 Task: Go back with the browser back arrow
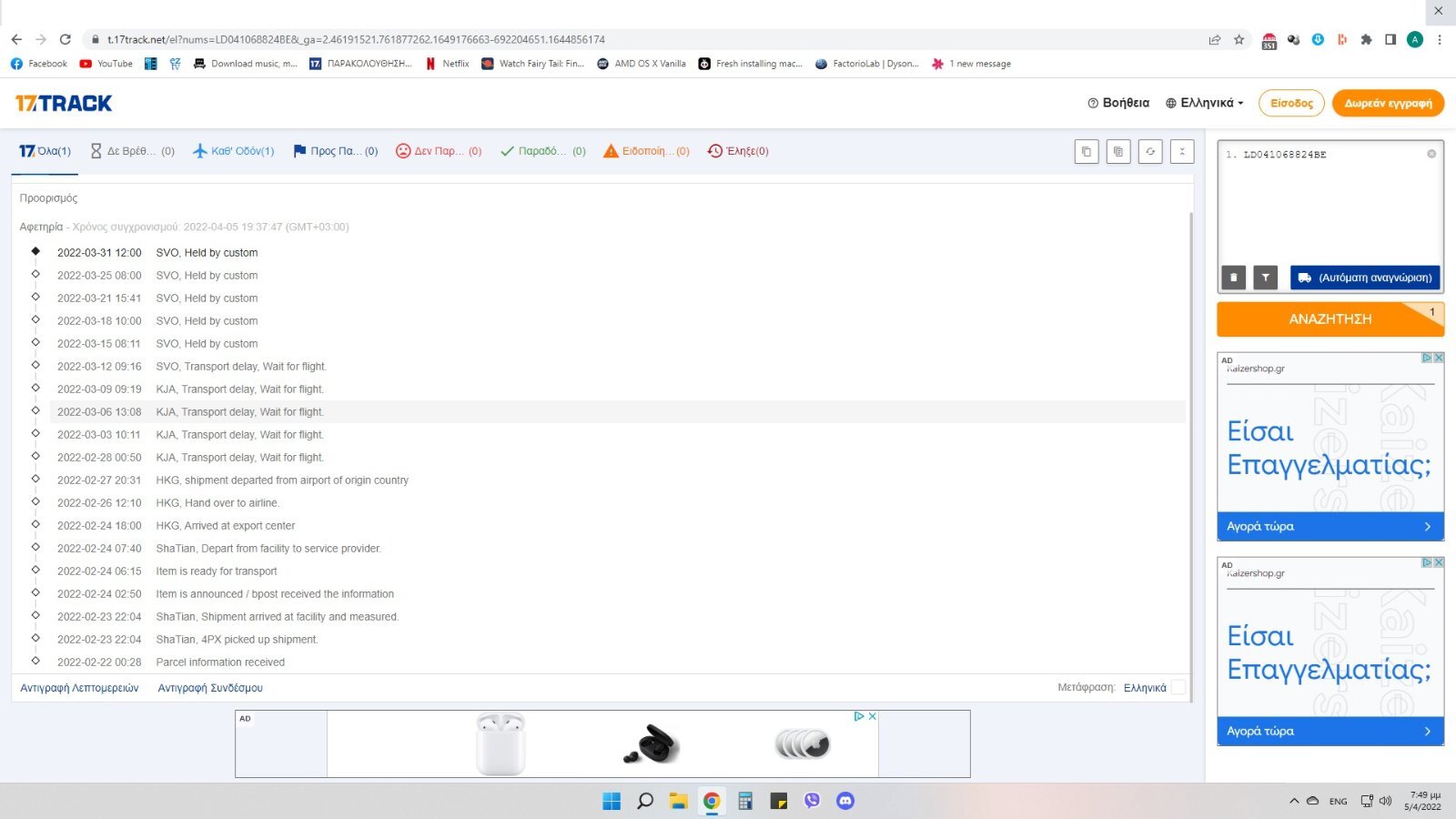16,39
